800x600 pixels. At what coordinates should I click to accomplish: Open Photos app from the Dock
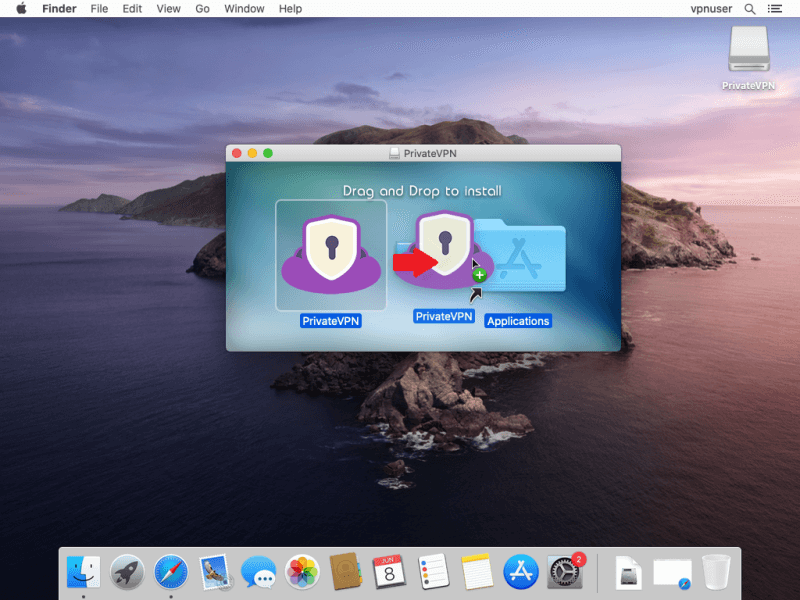[x=302, y=572]
